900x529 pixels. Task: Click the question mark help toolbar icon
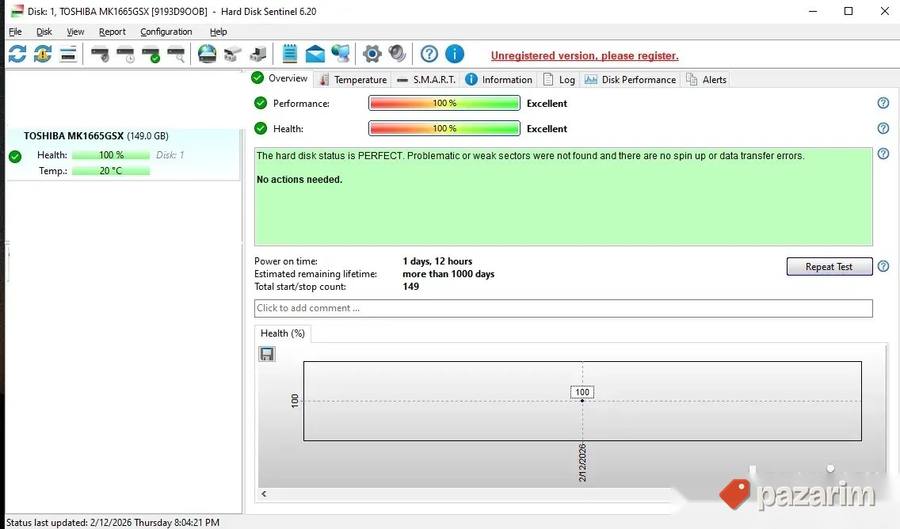pyautogui.click(x=429, y=54)
